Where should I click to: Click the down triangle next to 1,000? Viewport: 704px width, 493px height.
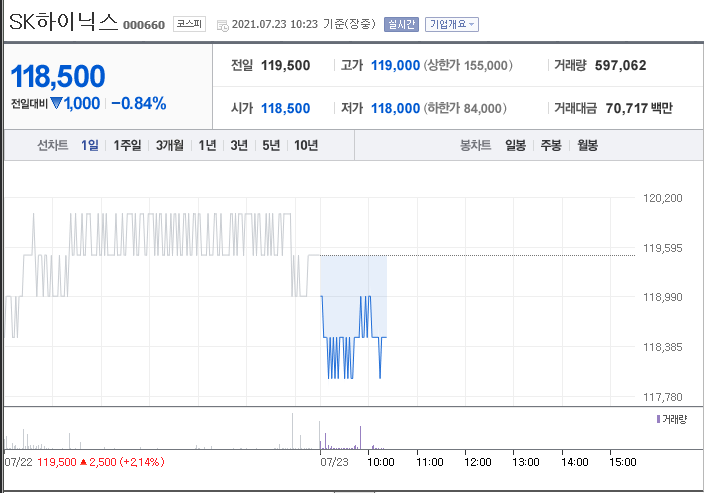(56, 103)
